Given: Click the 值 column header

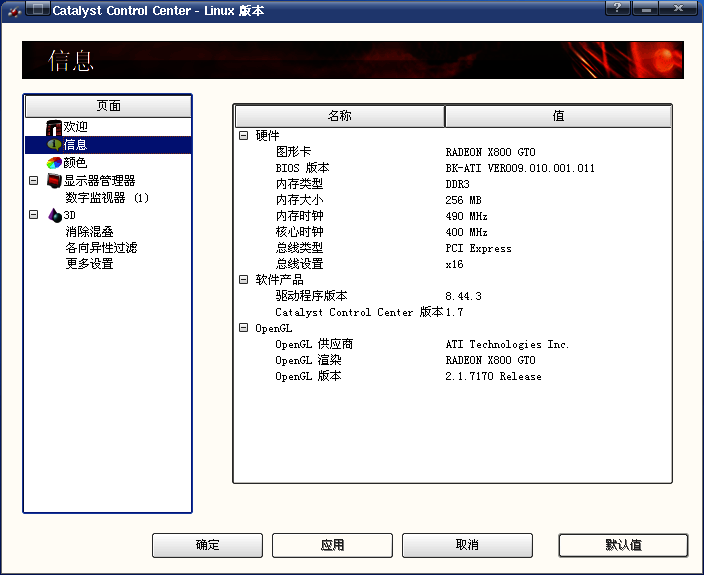Looking at the screenshot, I should pos(558,116).
